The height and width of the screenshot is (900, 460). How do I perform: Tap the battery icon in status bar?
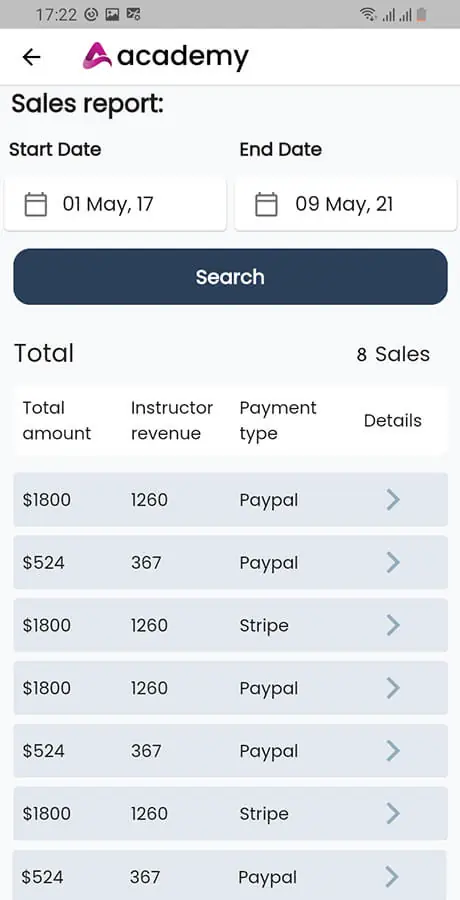422,14
